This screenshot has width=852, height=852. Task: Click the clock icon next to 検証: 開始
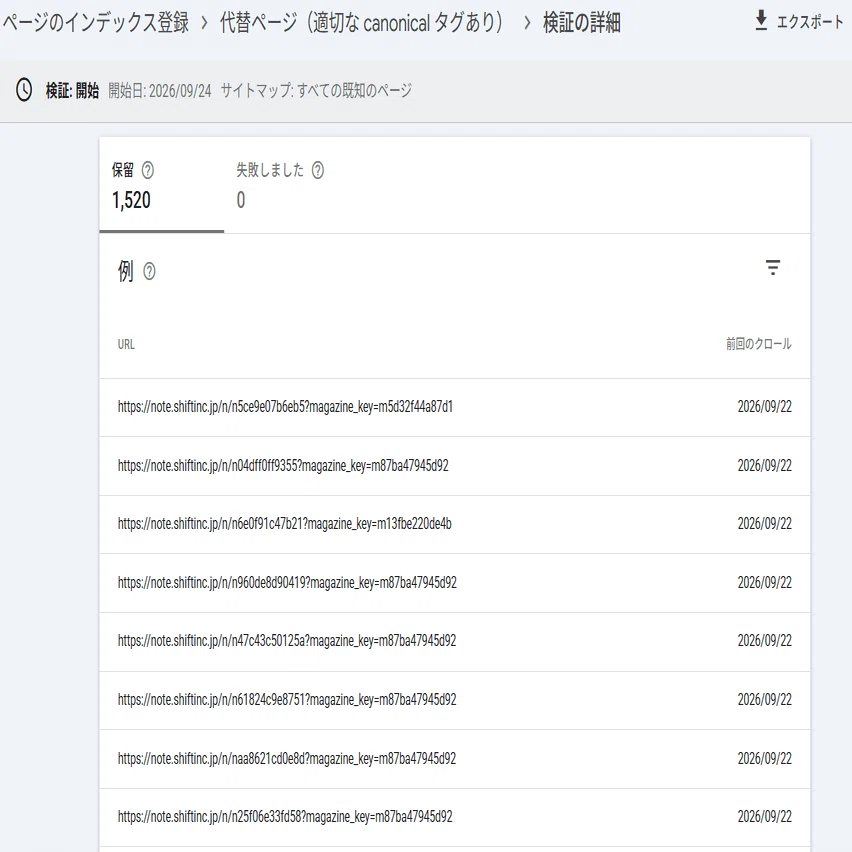[24, 90]
